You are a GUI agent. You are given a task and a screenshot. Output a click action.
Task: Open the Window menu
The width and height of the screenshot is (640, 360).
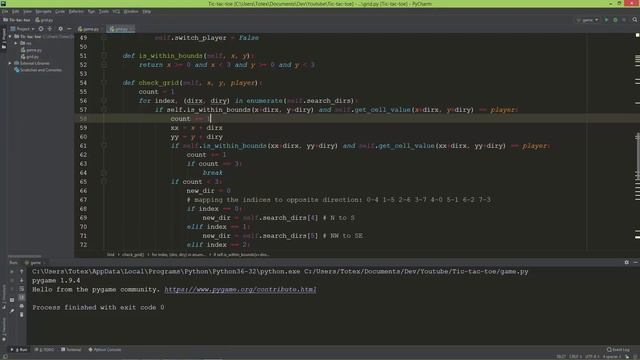131,11
